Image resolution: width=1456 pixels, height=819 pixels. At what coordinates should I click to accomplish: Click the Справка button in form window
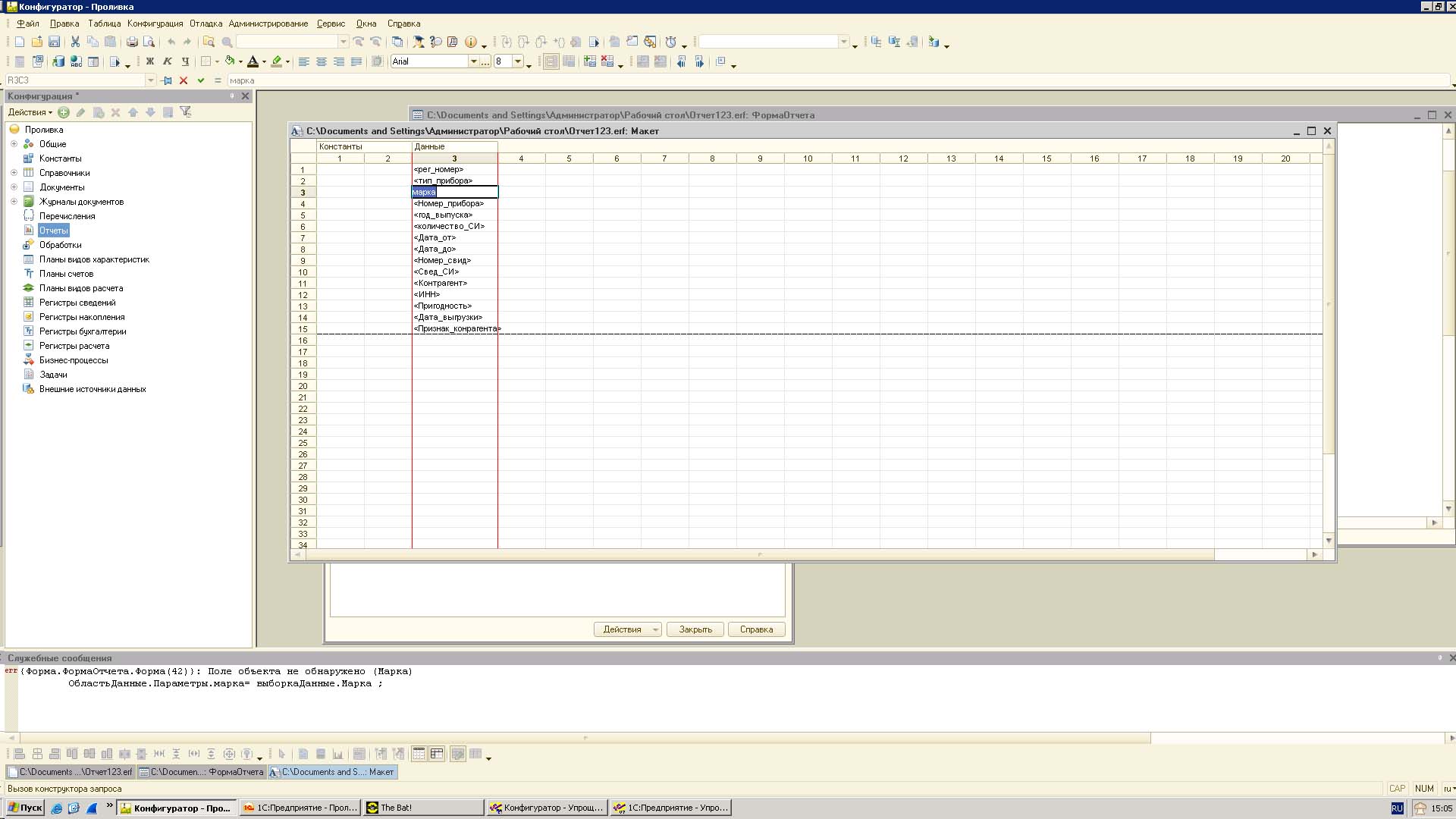pos(756,629)
